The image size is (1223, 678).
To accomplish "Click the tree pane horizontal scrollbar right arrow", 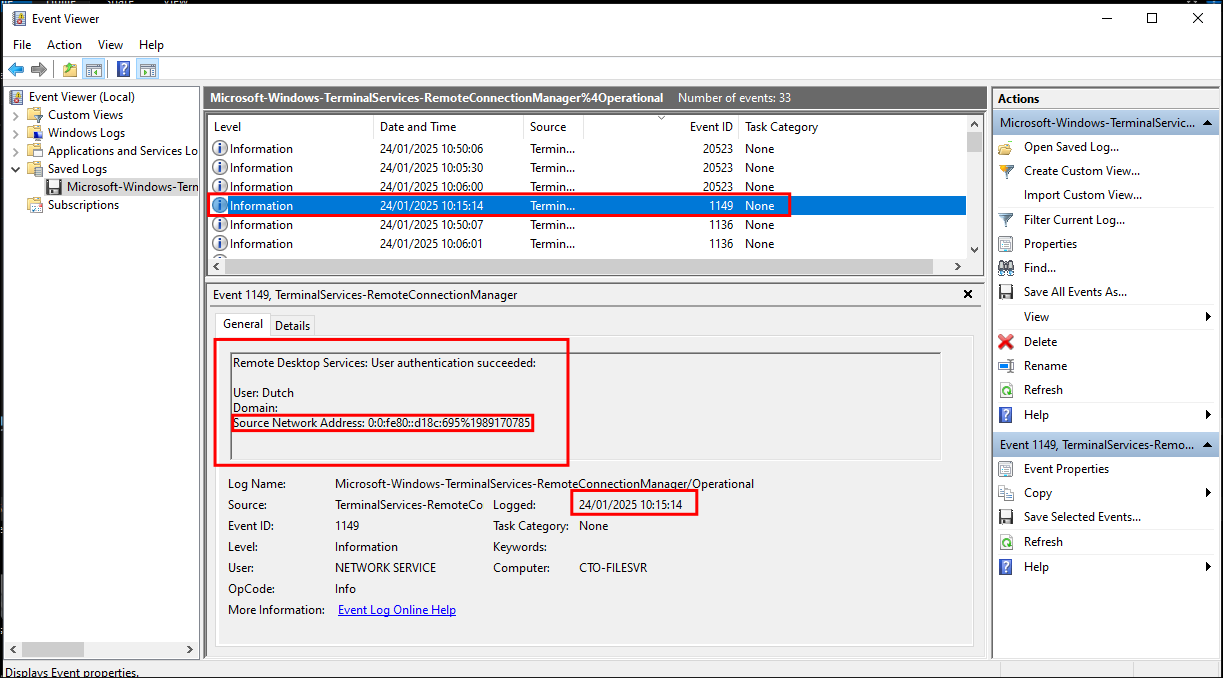I will coord(191,650).
